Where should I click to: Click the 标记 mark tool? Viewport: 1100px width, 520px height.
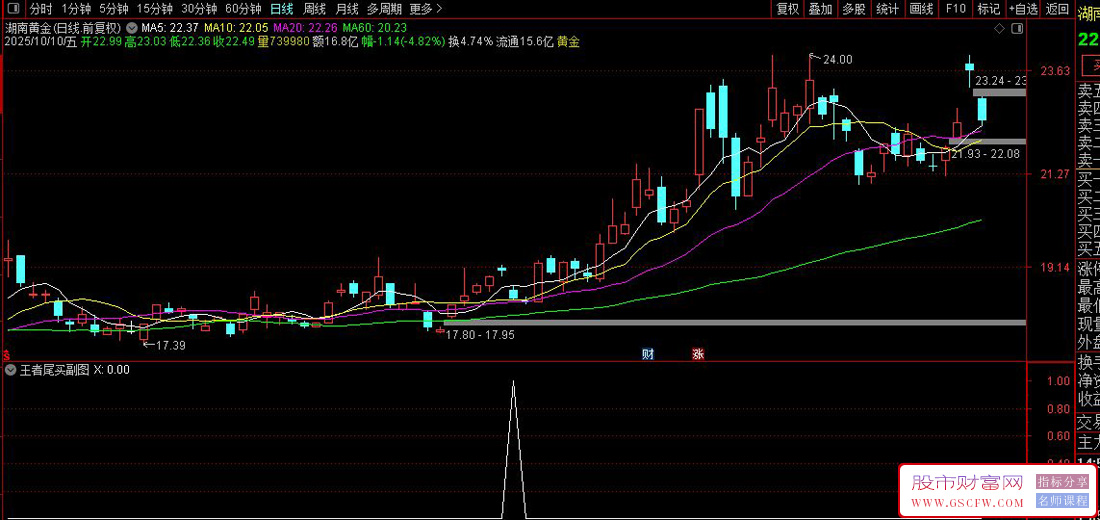[x=988, y=9]
